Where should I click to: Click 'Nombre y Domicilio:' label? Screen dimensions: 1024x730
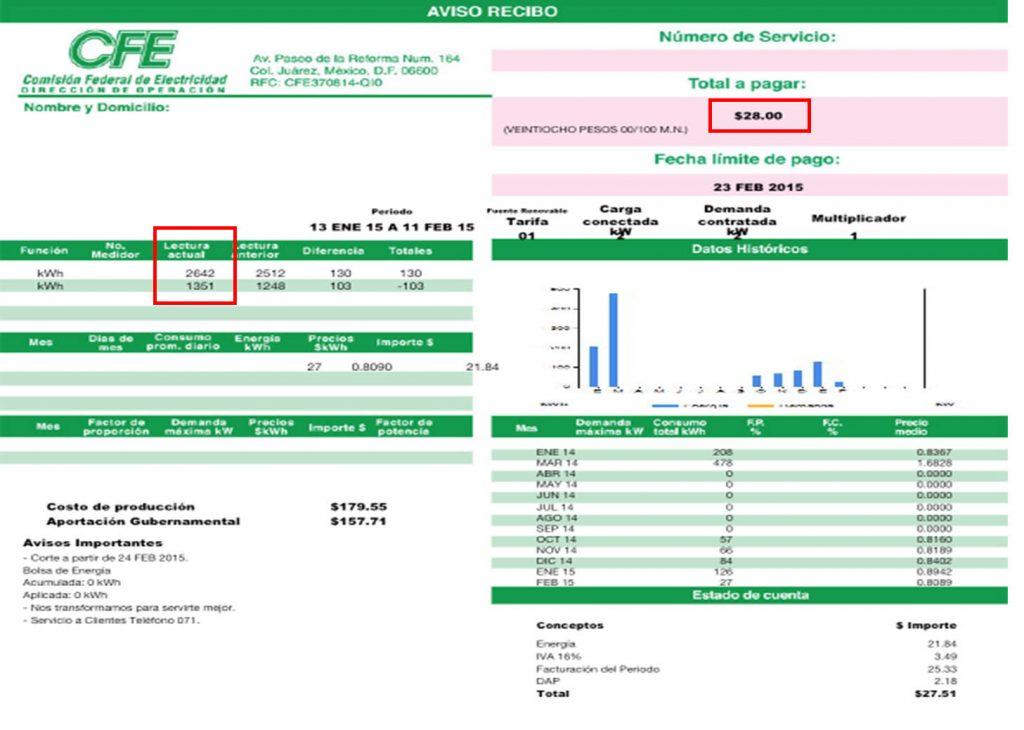(x=97, y=107)
